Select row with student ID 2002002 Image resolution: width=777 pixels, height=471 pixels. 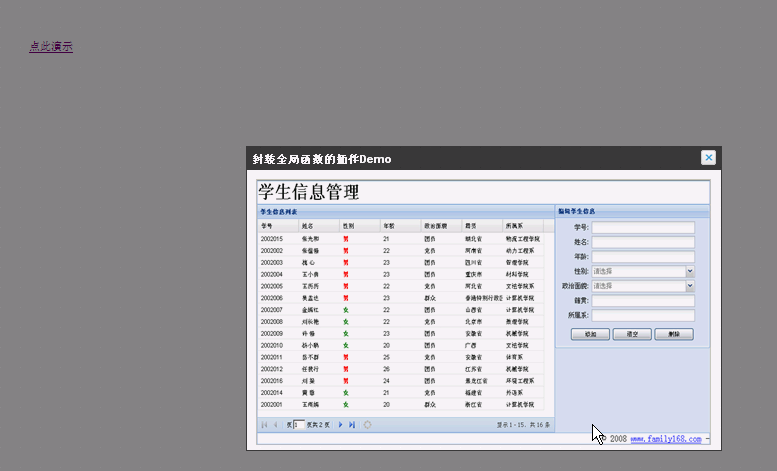coord(401,251)
